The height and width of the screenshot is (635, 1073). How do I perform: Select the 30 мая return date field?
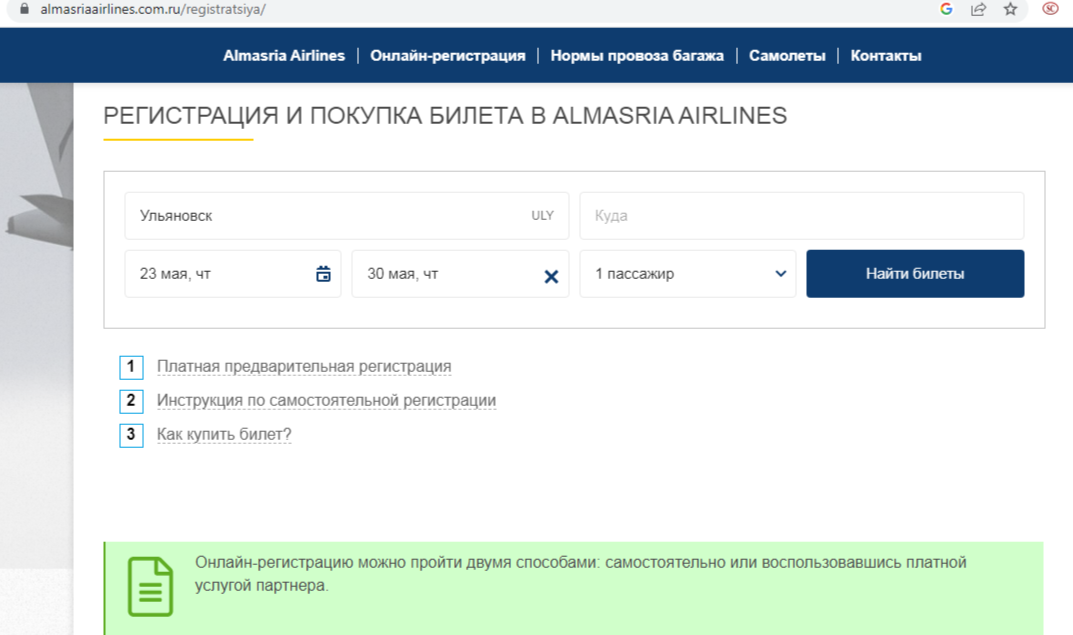coord(460,274)
